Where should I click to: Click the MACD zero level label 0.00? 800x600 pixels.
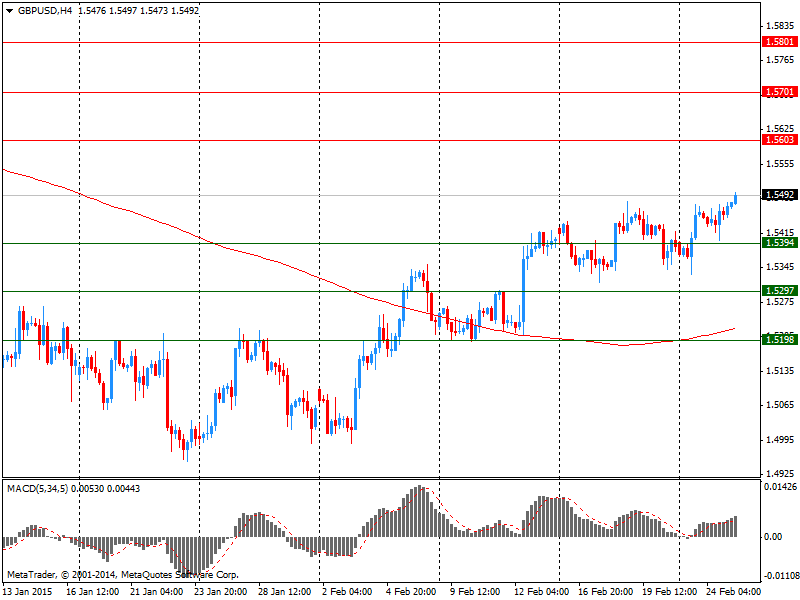(x=773, y=537)
